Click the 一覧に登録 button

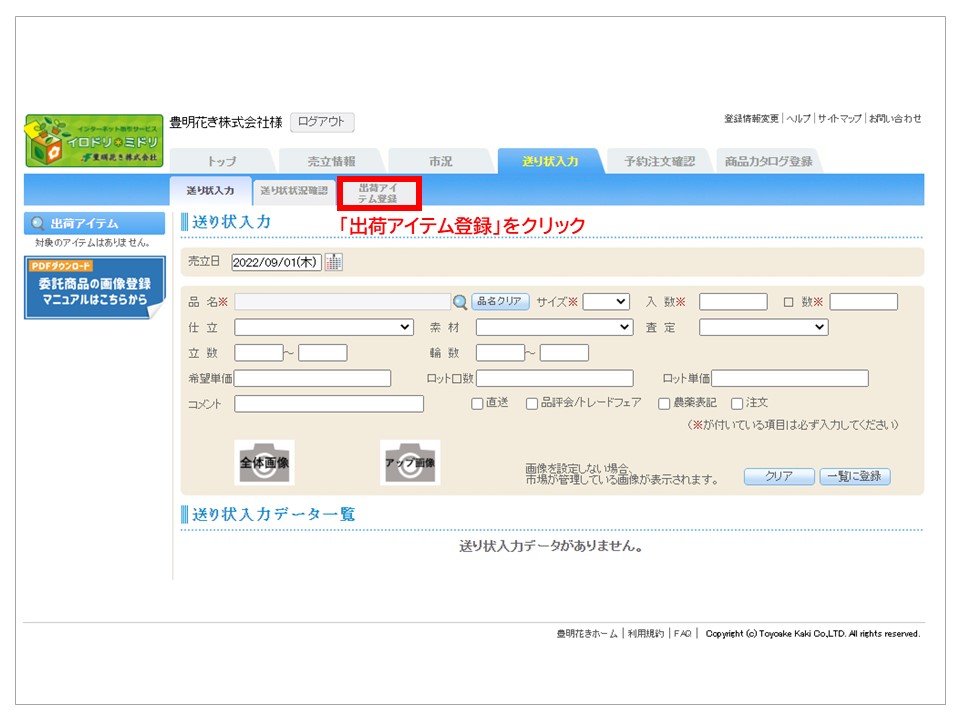pyautogui.click(x=854, y=477)
